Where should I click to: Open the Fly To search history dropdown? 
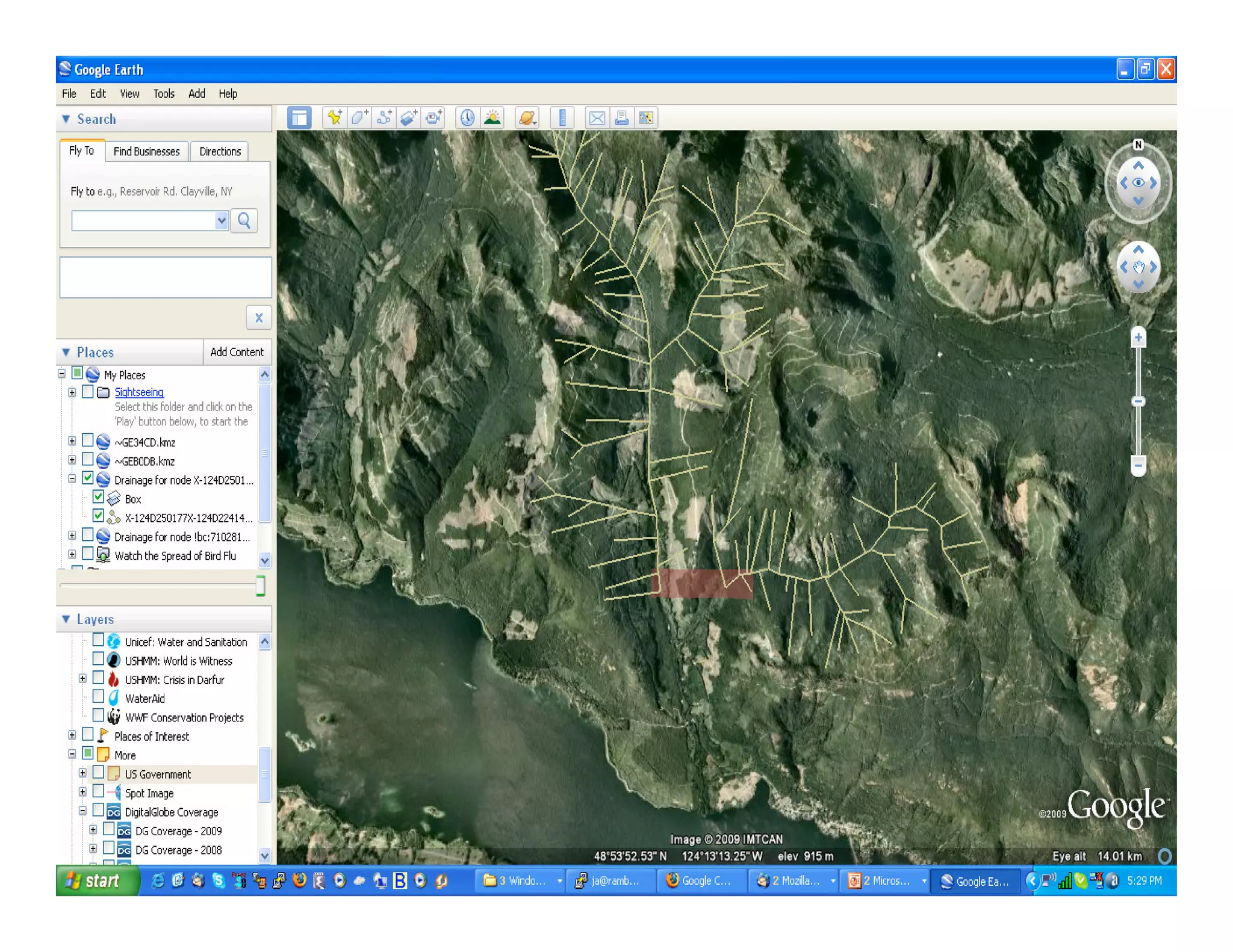point(222,221)
